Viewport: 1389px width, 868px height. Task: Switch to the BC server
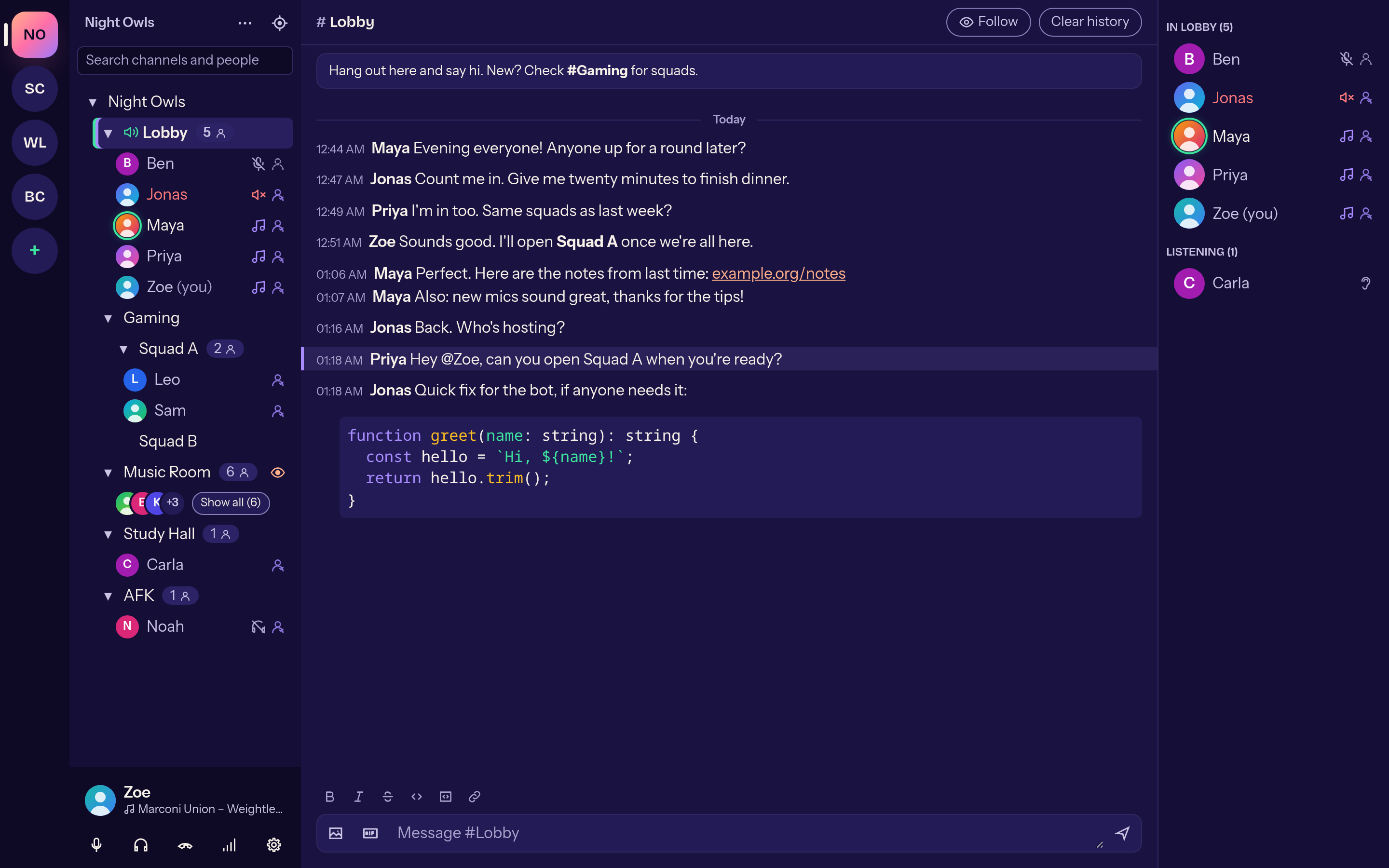[34, 197]
